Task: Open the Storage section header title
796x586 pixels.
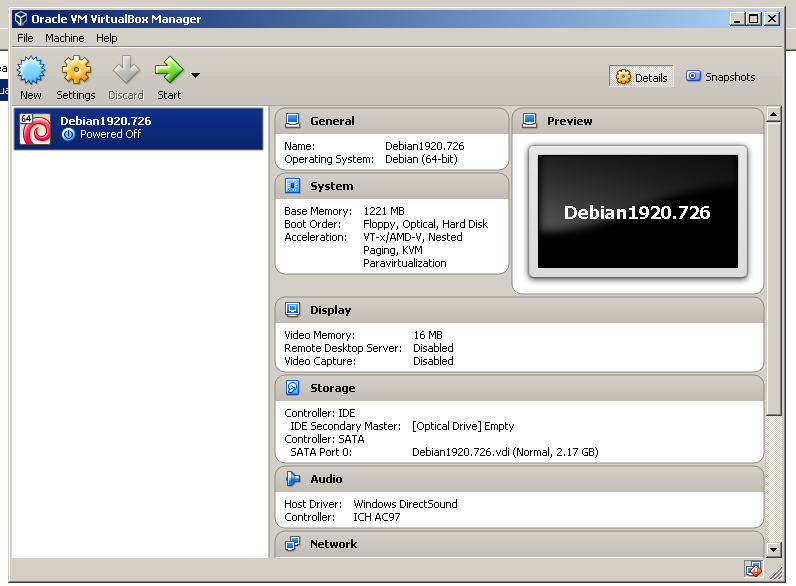Action: click(x=333, y=388)
